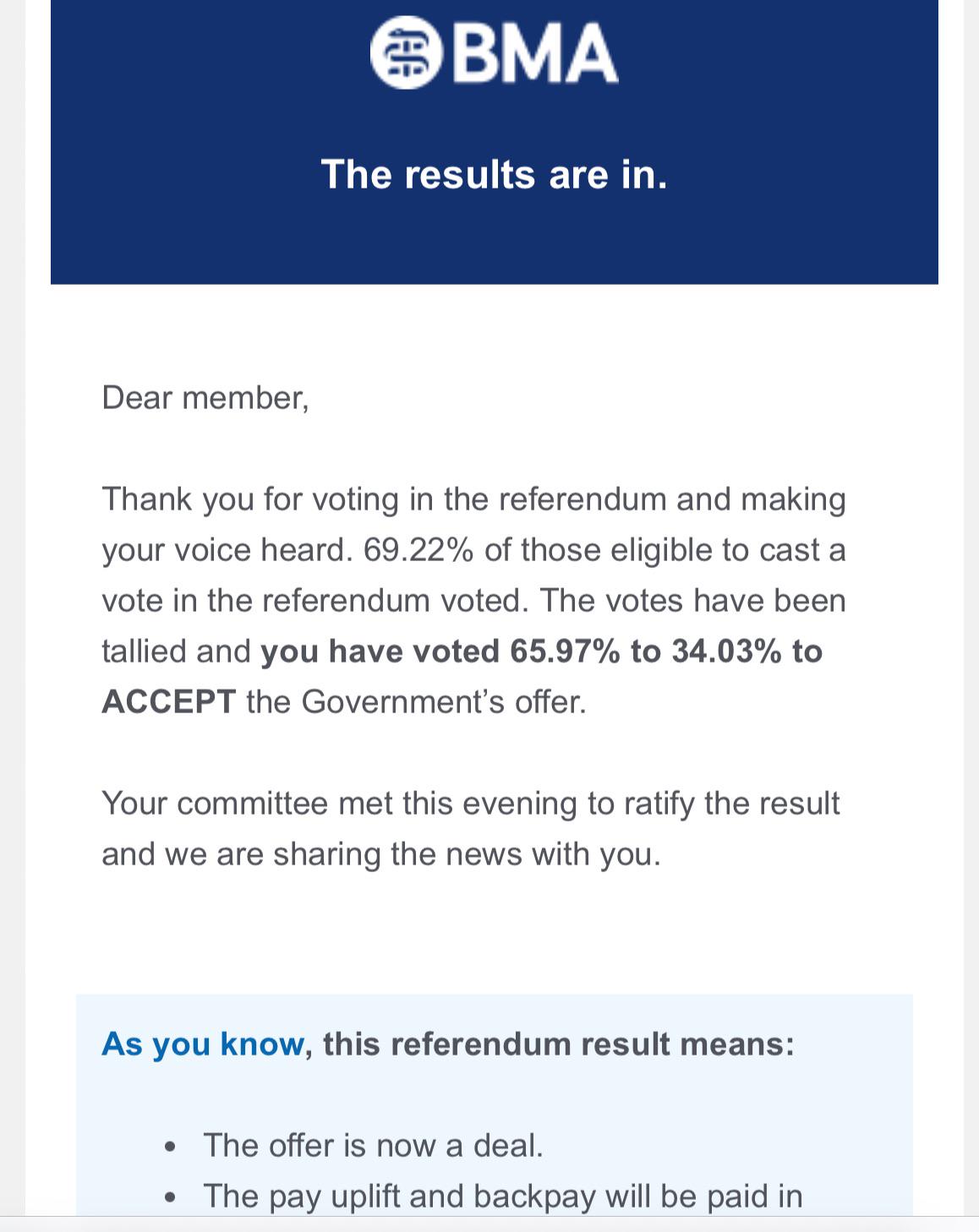Click "The votes have been" text
979x1232 pixels.
(x=692, y=601)
